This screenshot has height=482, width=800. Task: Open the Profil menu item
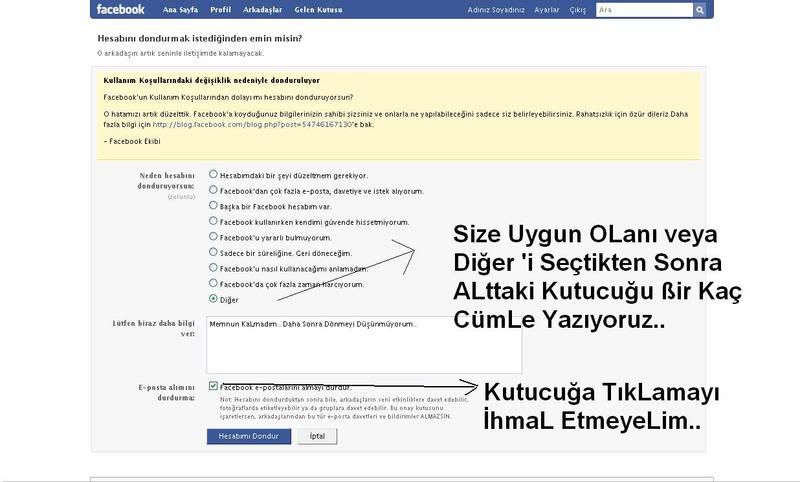pyautogui.click(x=220, y=10)
